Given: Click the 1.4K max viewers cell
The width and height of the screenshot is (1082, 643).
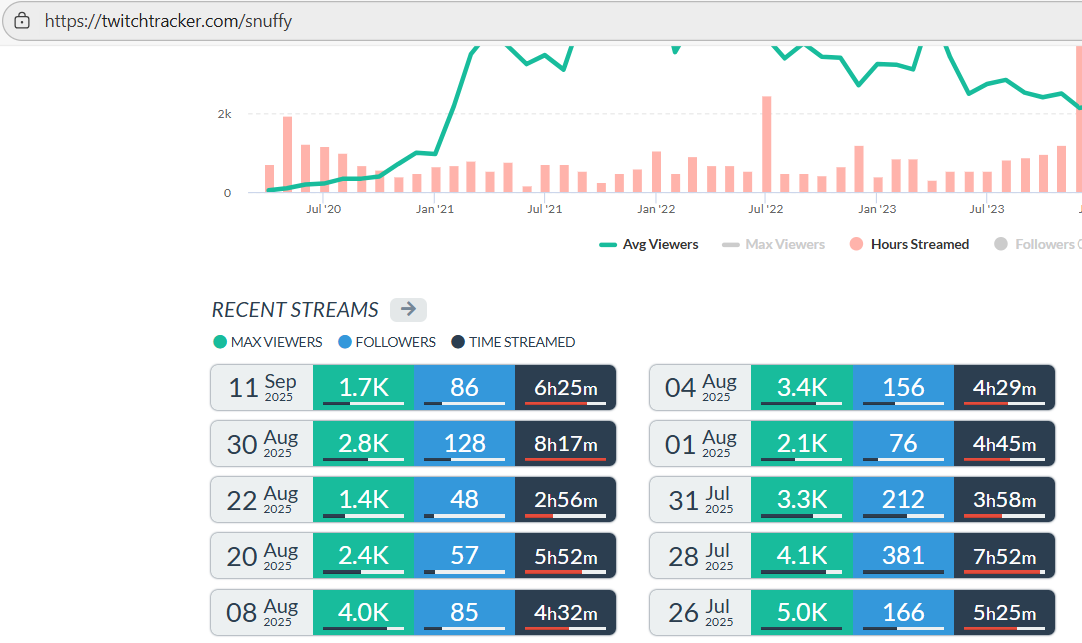Looking at the screenshot, I should (363, 499).
